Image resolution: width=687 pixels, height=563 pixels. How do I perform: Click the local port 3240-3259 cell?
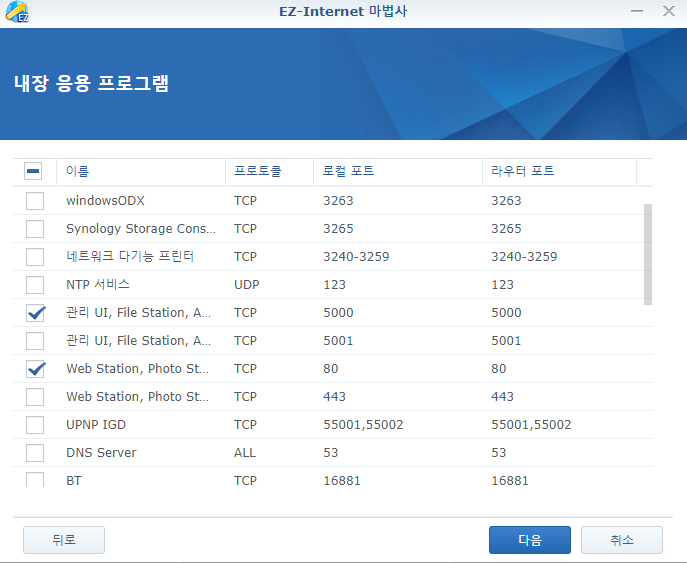point(356,257)
